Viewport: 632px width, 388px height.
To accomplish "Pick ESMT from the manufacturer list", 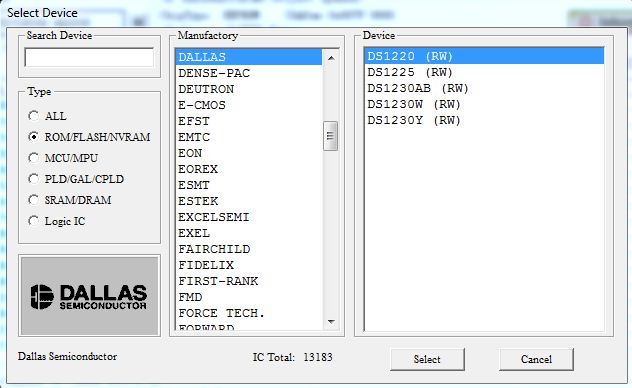I will 249,185.
